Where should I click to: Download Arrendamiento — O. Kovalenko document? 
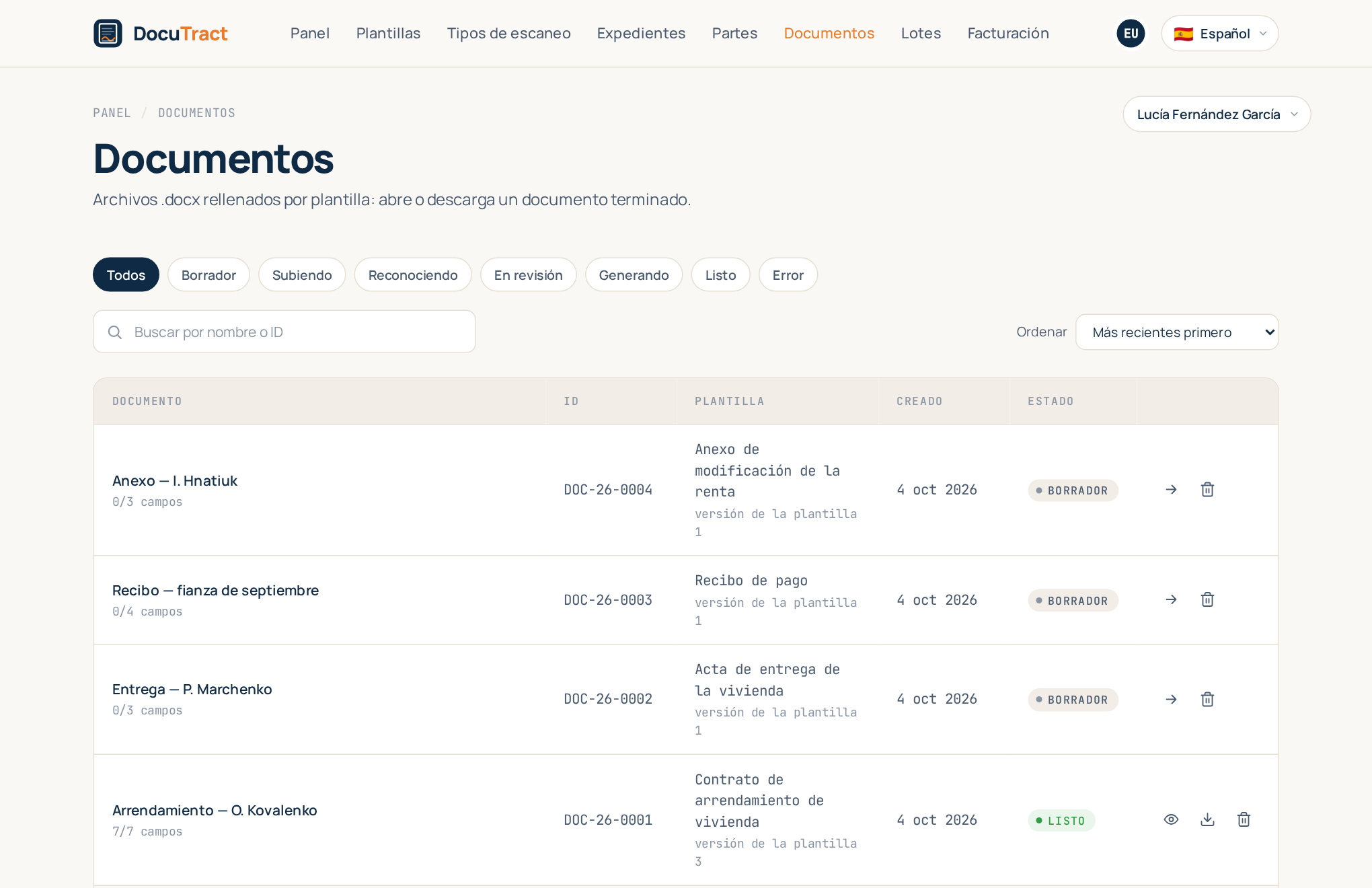[1207, 819]
